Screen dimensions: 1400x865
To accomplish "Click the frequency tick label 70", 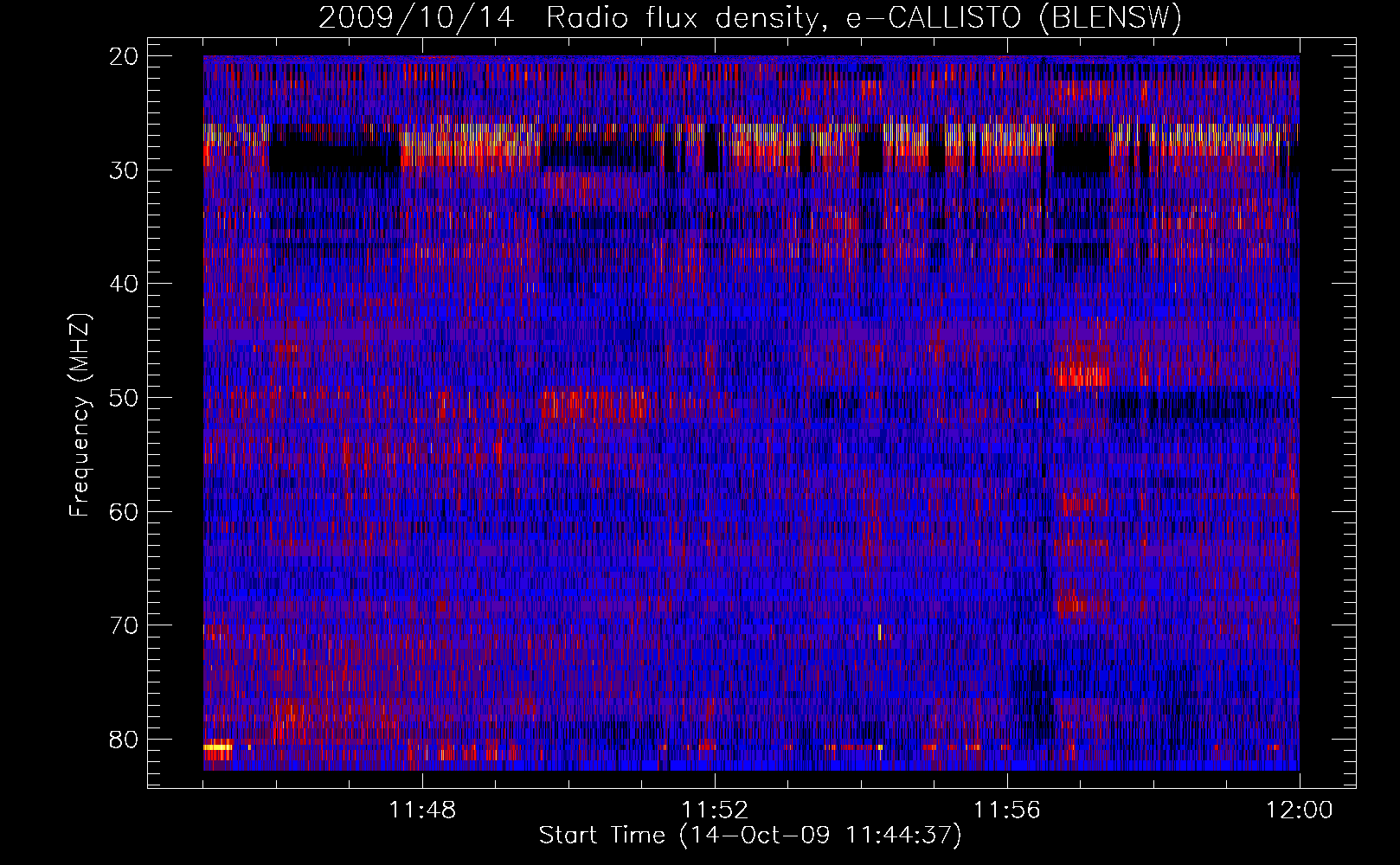I will coord(125,625).
